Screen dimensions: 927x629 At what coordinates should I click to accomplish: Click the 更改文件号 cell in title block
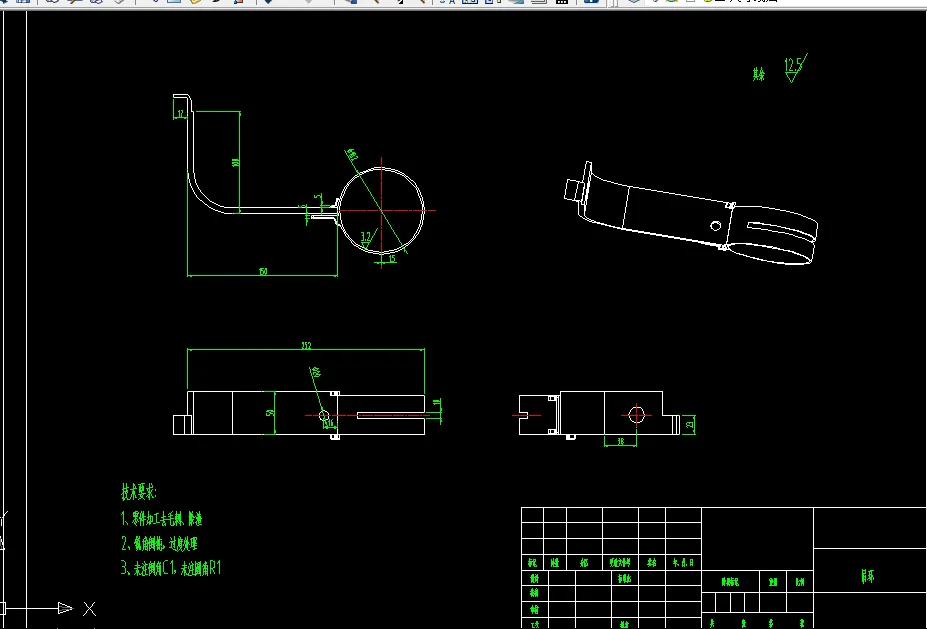(620, 562)
